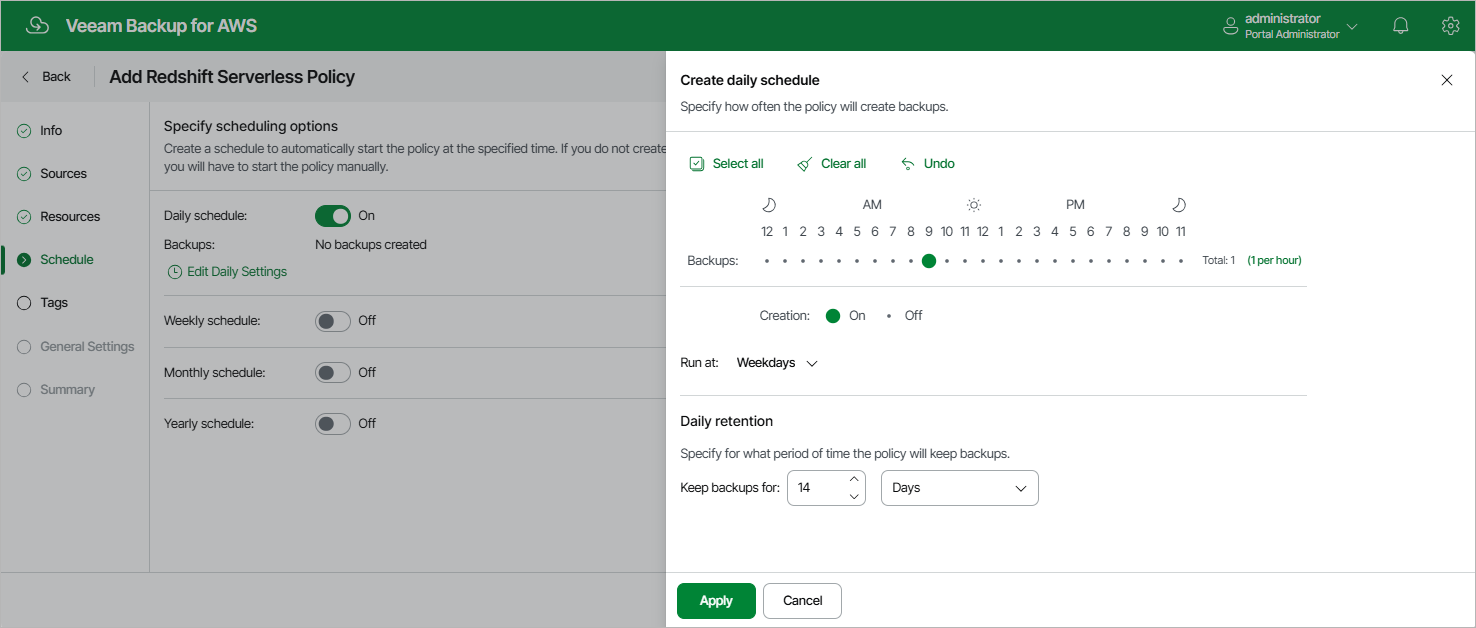
Task: Close the Create daily schedule panel
Action: point(1446,80)
